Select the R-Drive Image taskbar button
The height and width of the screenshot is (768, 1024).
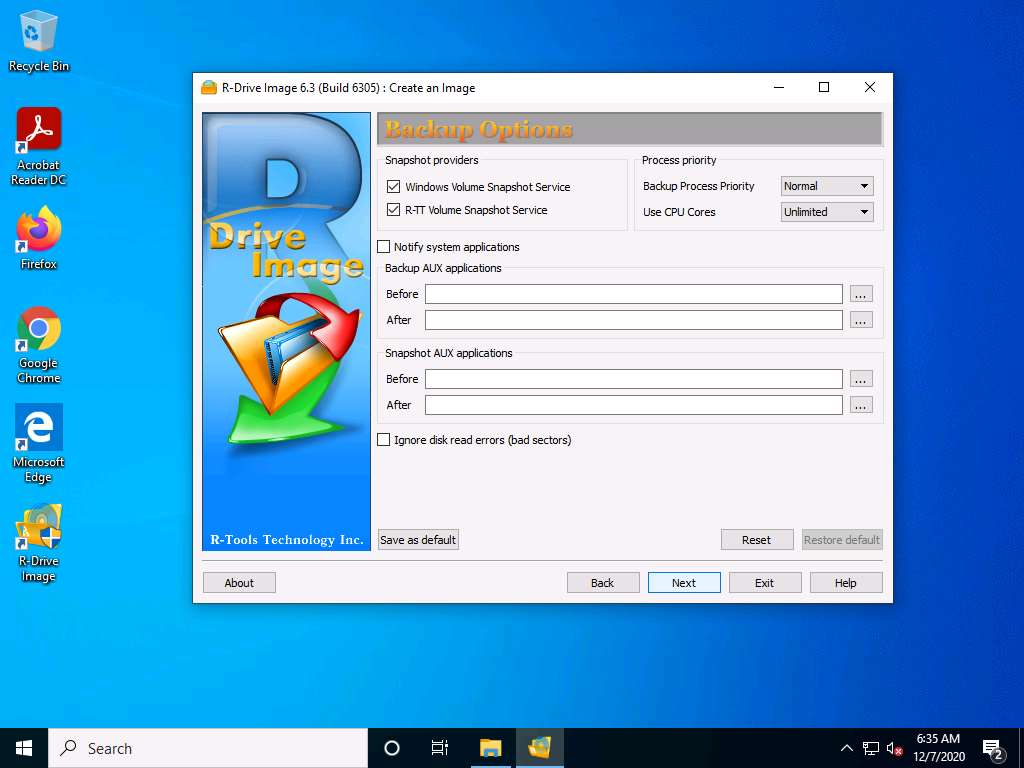(x=540, y=748)
